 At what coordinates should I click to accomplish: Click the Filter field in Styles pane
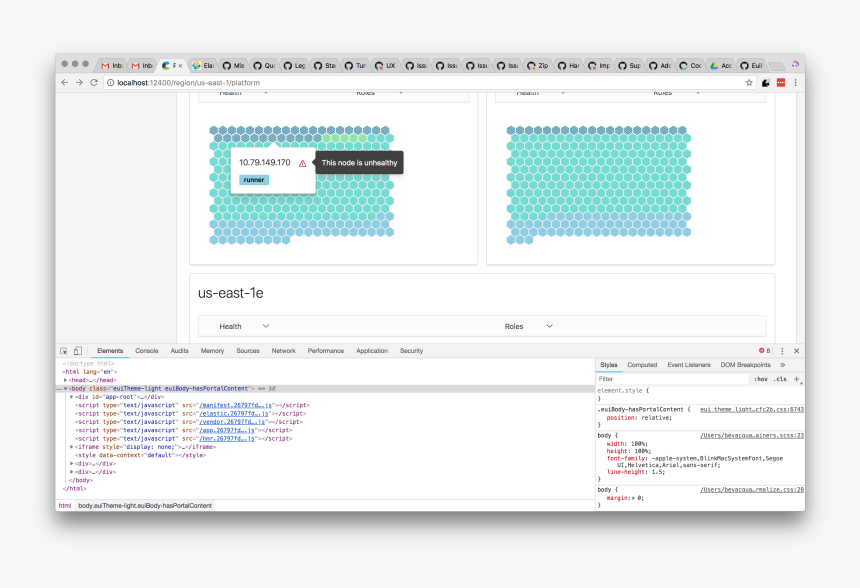tap(670, 379)
